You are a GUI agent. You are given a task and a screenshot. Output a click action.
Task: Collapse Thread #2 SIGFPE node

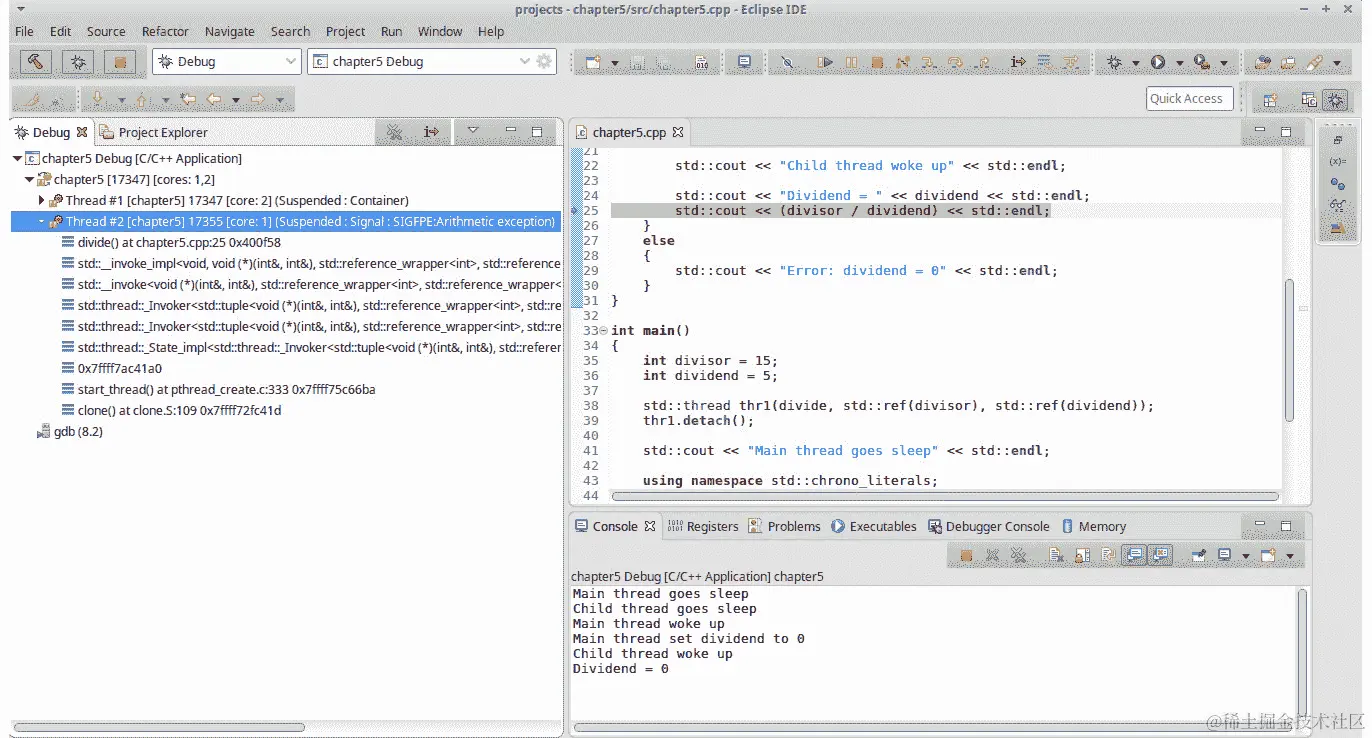pyautogui.click(x=41, y=221)
